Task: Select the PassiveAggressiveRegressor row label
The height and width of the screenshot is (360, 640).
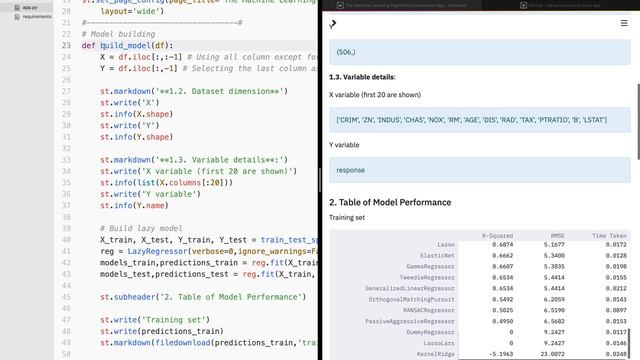Action: (410, 321)
